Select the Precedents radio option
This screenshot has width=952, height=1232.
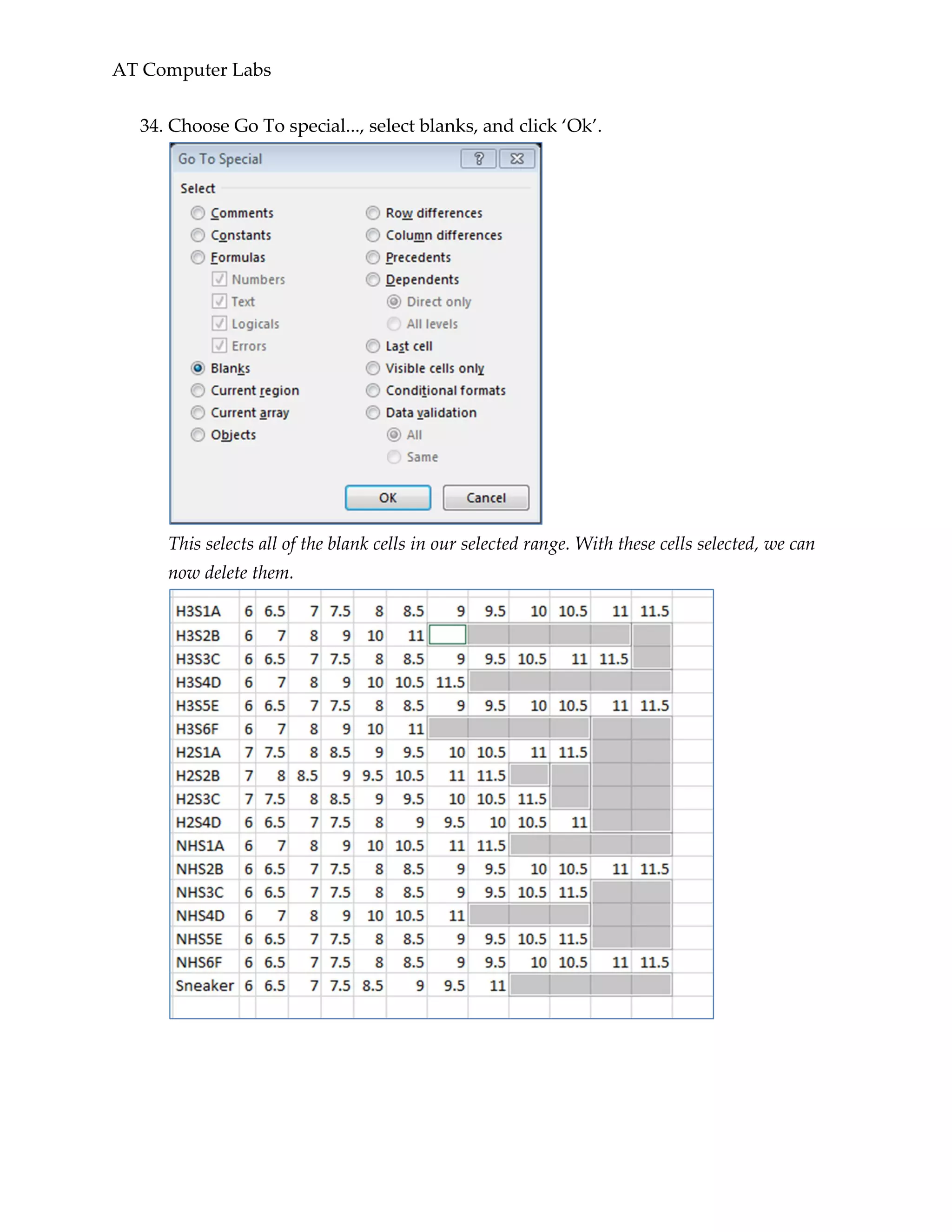click(x=373, y=257)
